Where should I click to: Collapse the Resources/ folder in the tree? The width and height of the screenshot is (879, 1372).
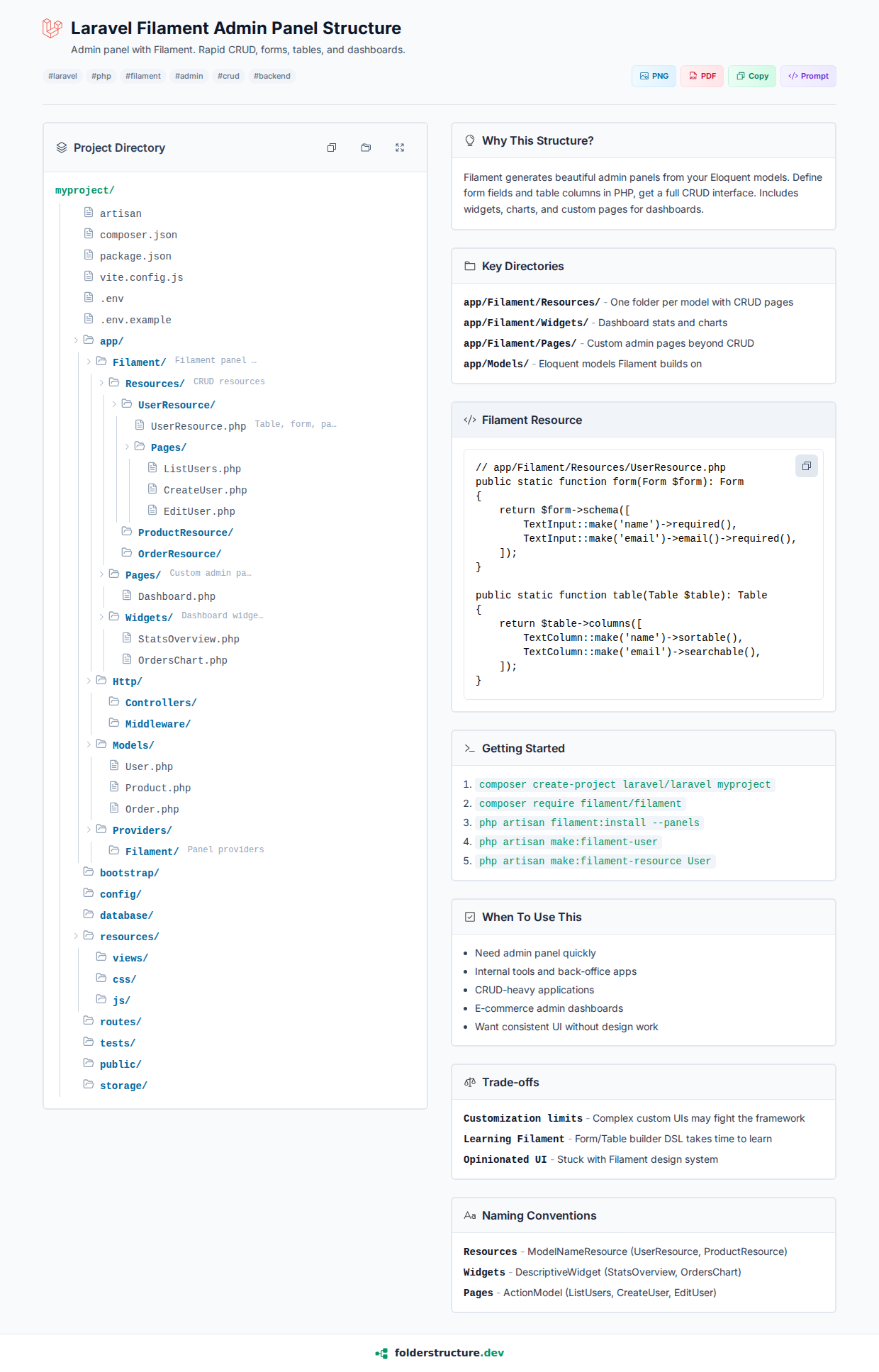point(101,384)
